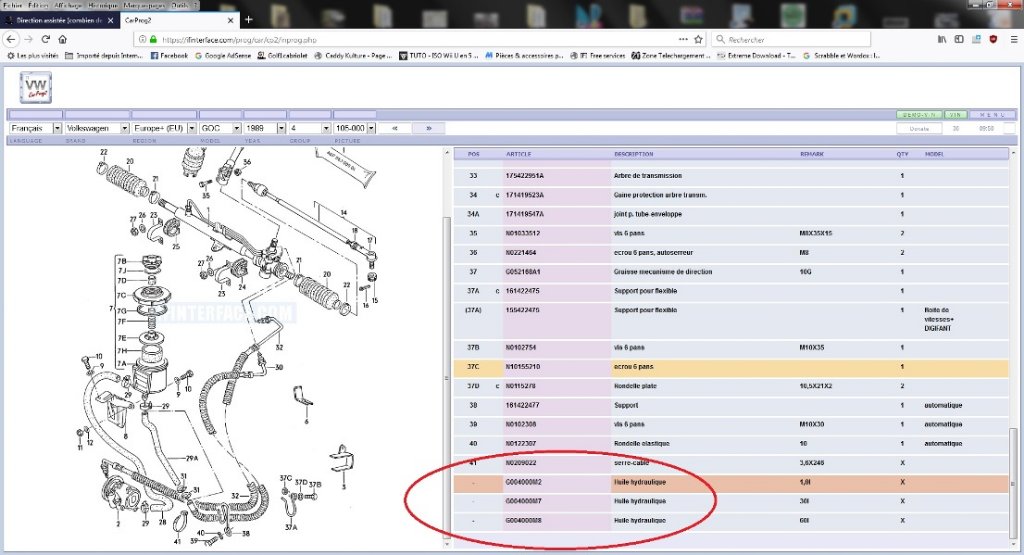This screenshot has height=555, width=1024.
Task: Click the bookmark star in the address bar
Action: tap(697, 39)
